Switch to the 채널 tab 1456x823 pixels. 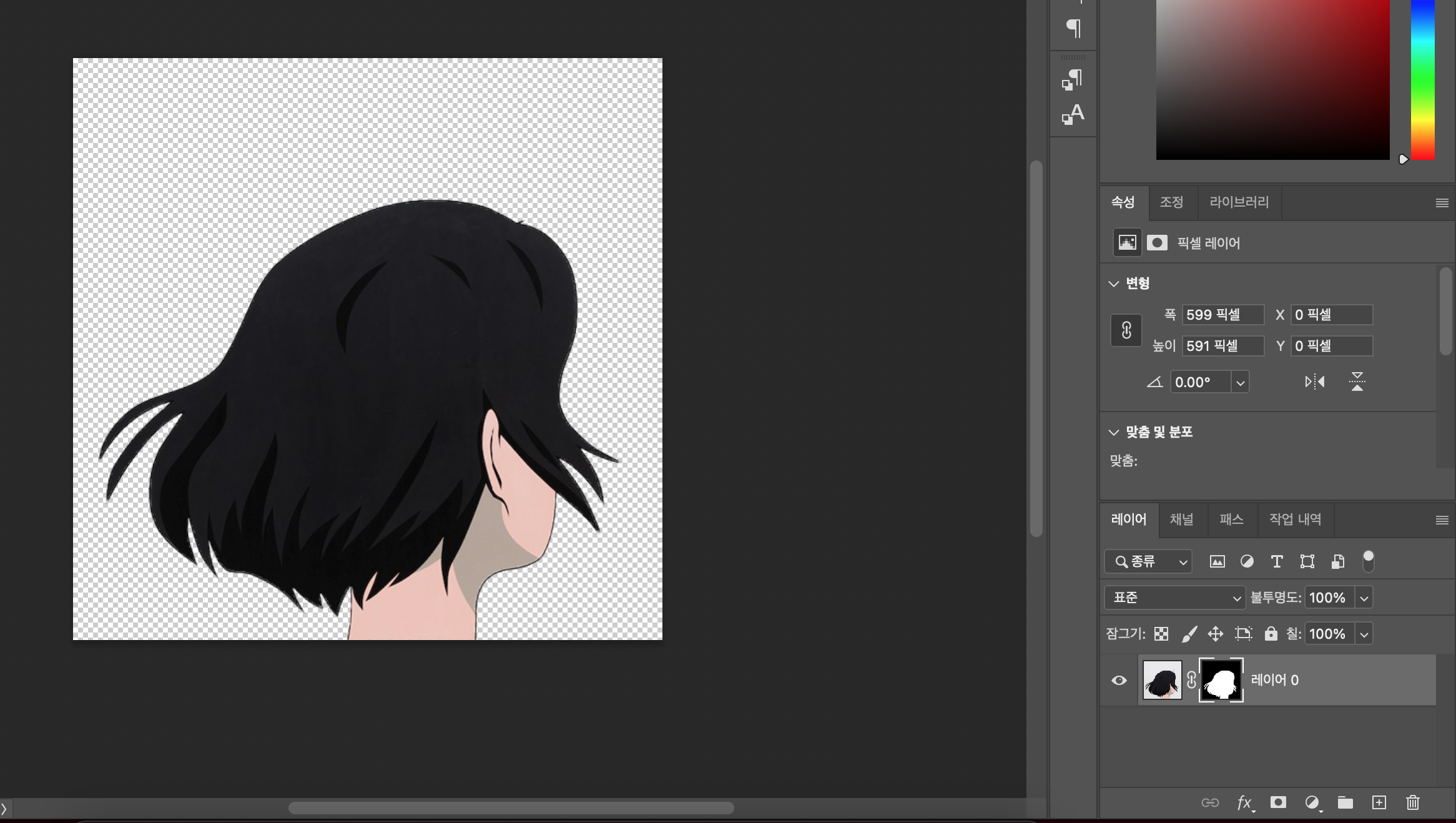click(x=1181, y=520)
